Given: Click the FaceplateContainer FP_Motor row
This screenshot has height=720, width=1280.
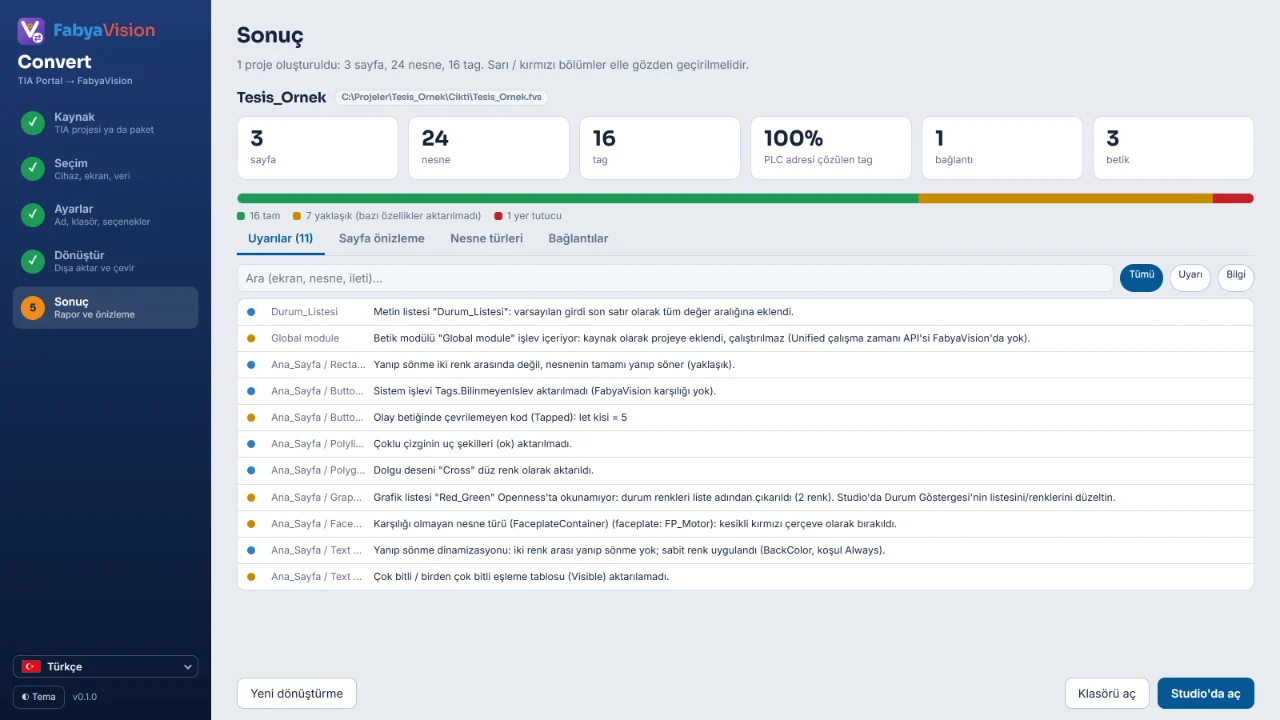Looking at the screenshot, I should 745,523.
